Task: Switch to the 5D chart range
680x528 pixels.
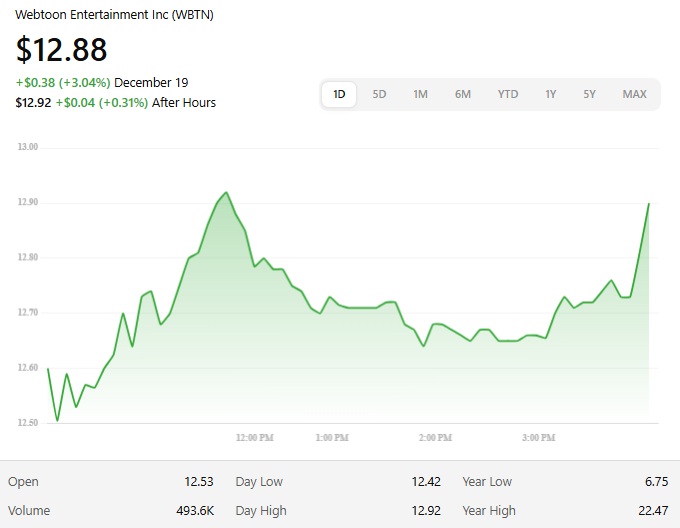Action: pyautogui.click(x=379, y=94)
